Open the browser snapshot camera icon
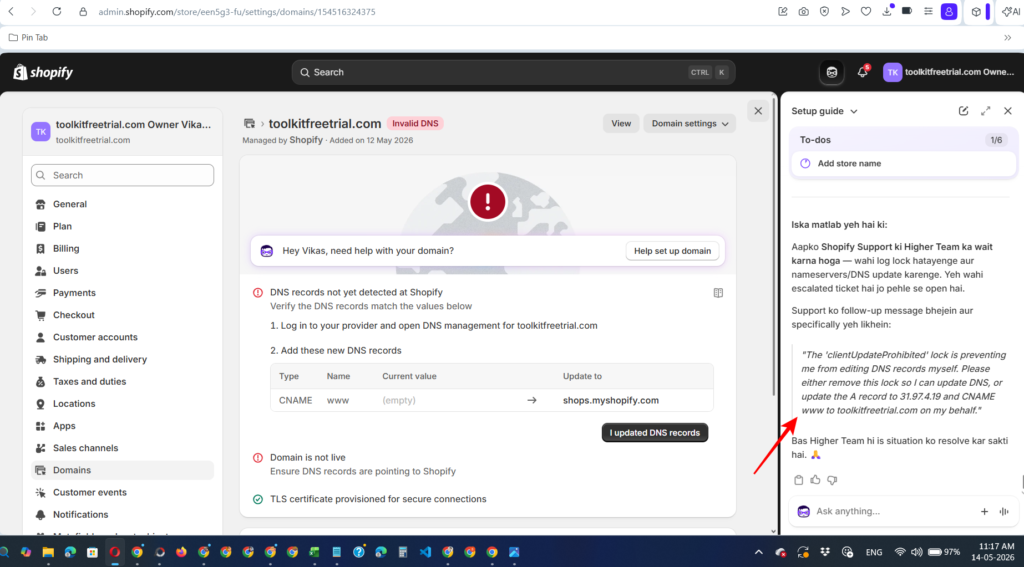 click(803, 12)
